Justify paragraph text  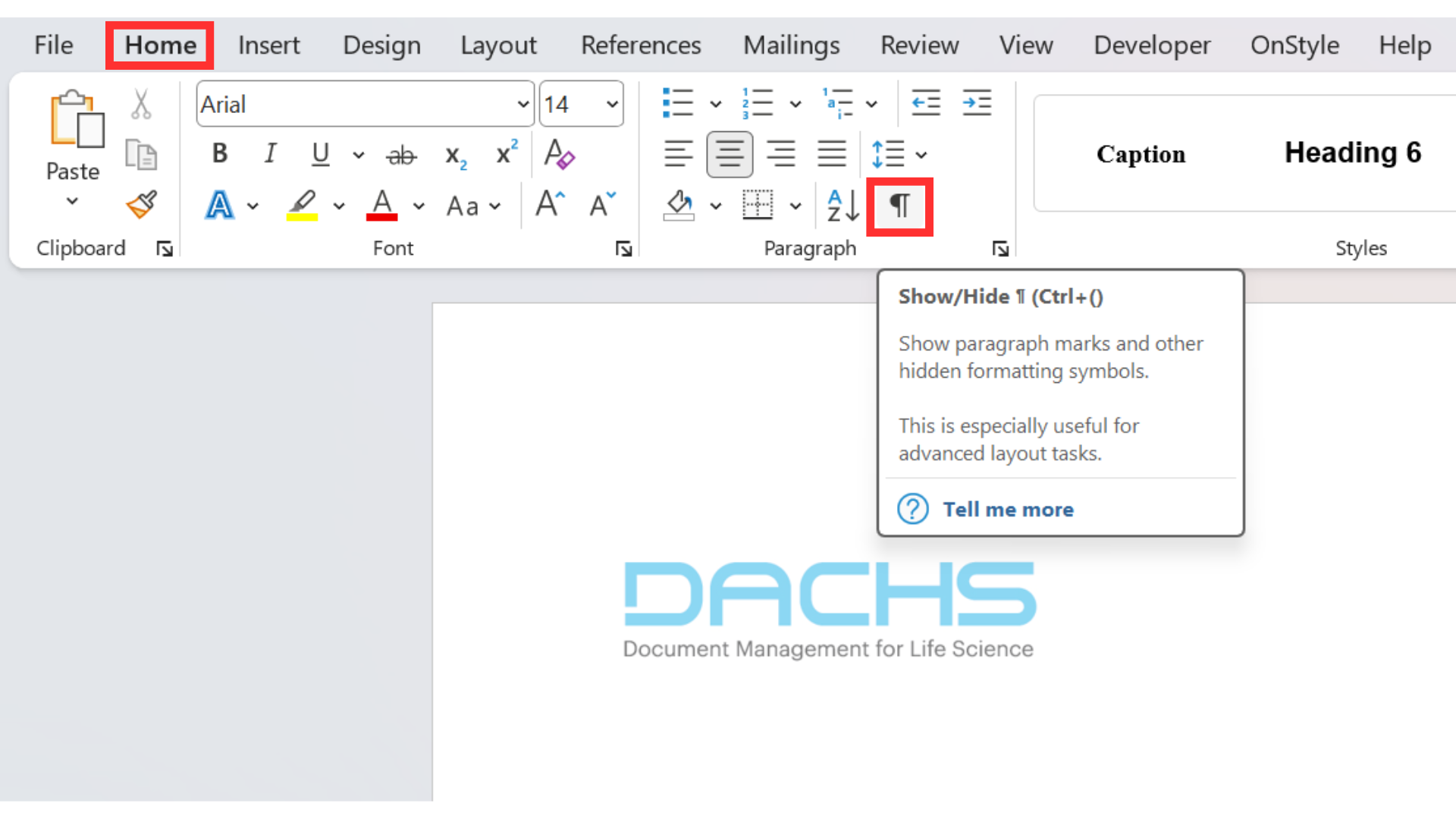(832, 155)
